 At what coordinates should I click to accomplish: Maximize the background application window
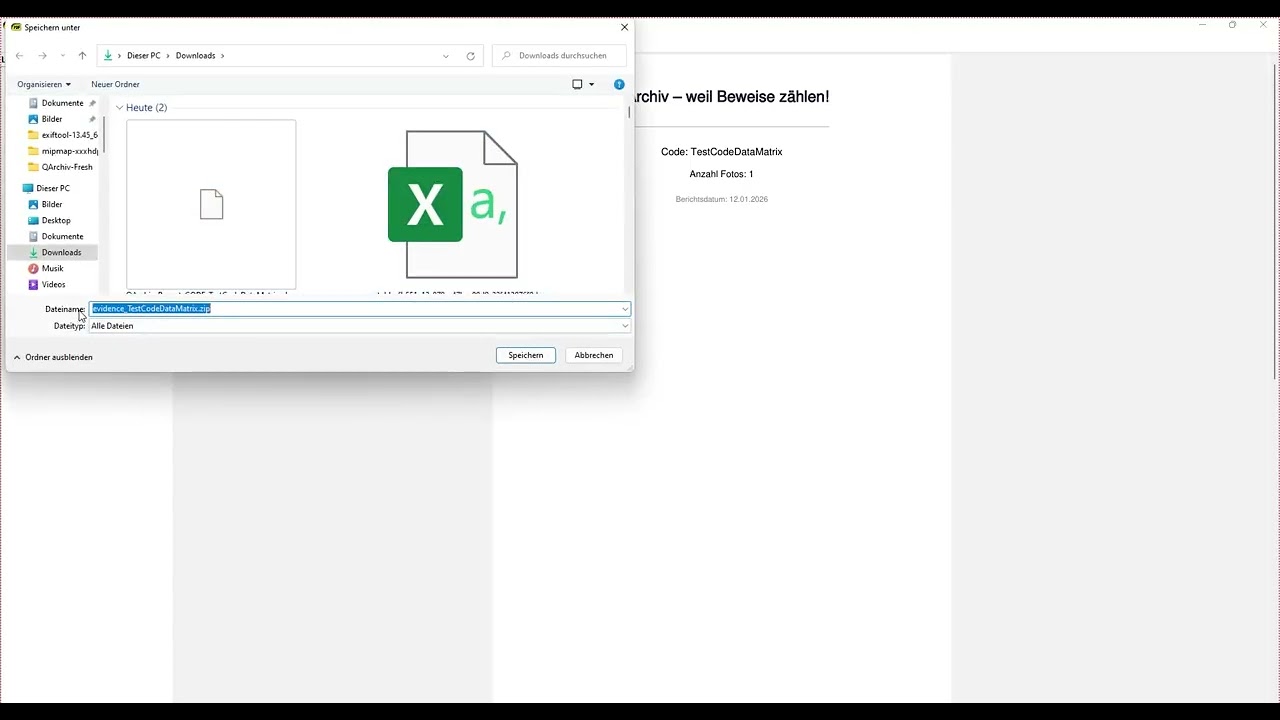click(1232, 25)
